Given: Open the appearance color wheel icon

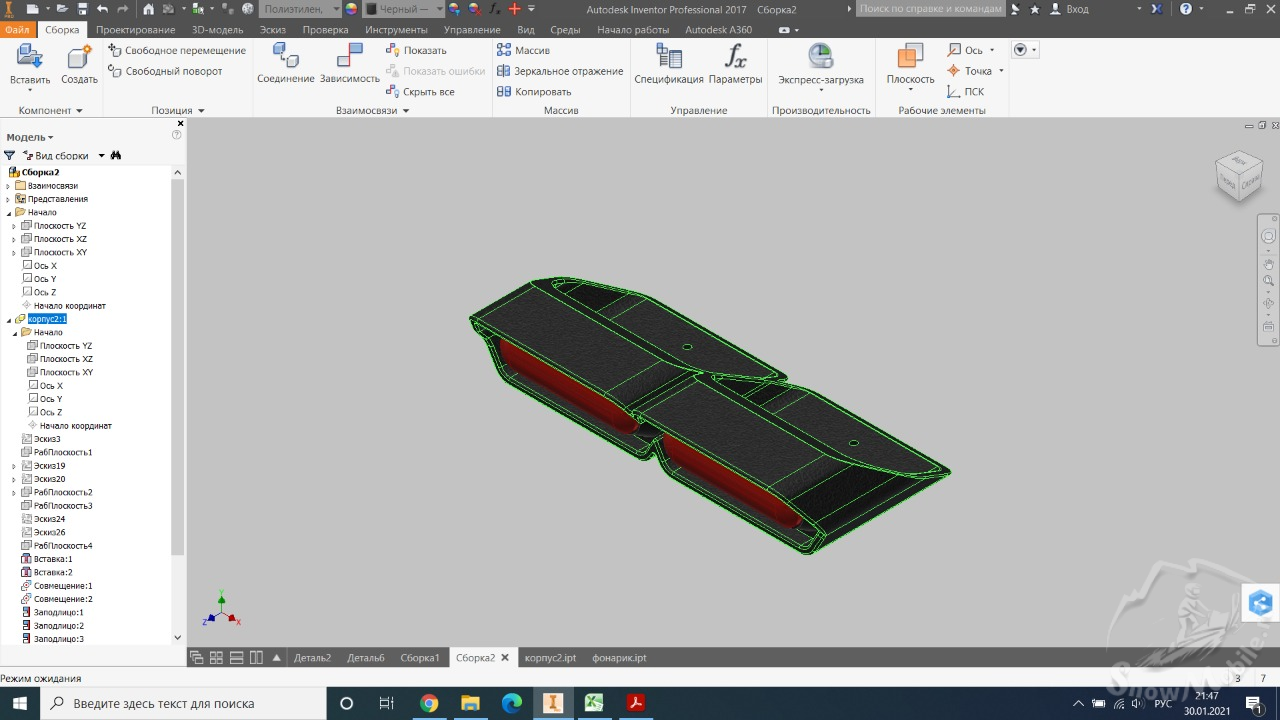Looking at the screenshot, I should [351, 9].
